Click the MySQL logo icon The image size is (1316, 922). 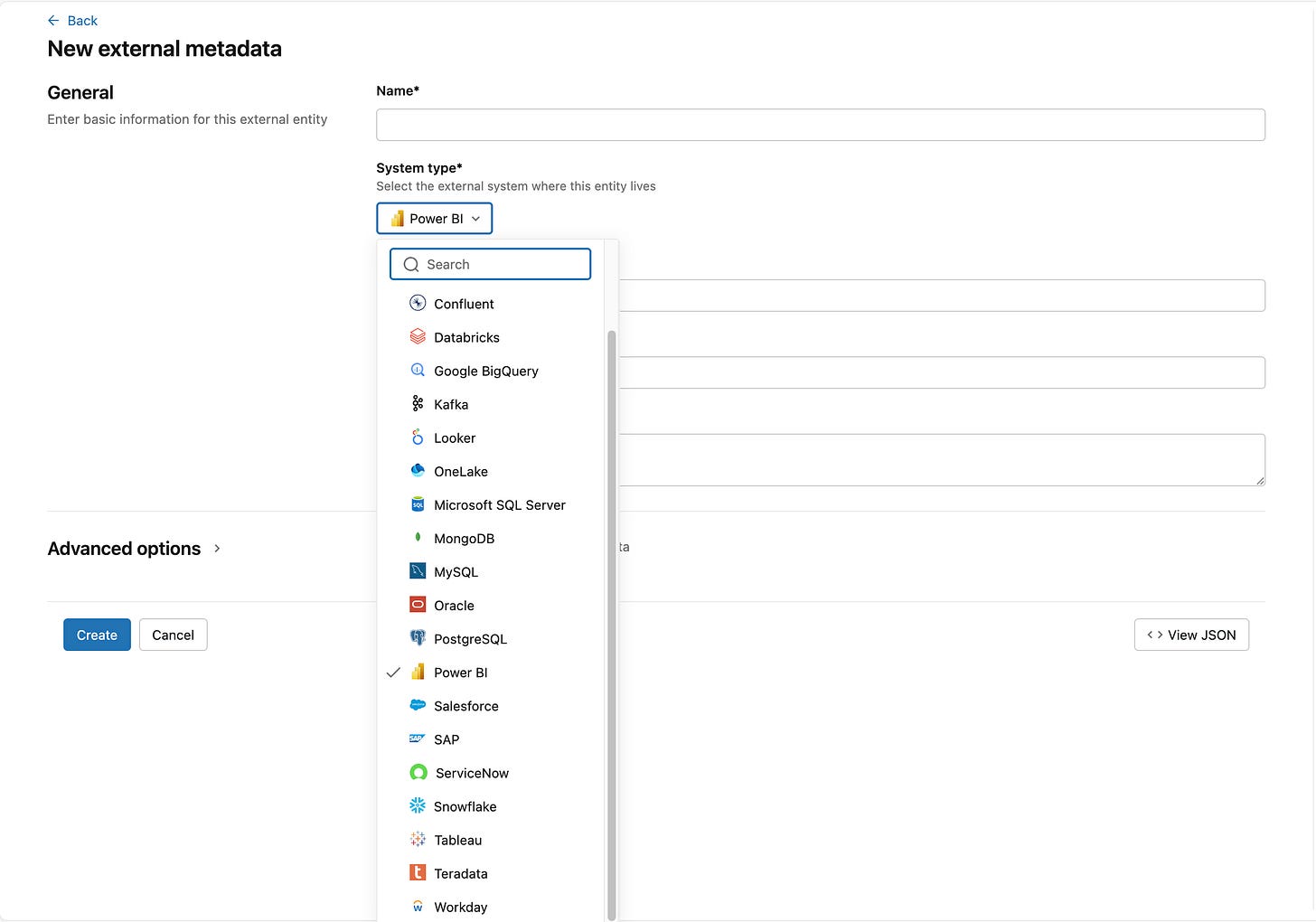point(418,571)
